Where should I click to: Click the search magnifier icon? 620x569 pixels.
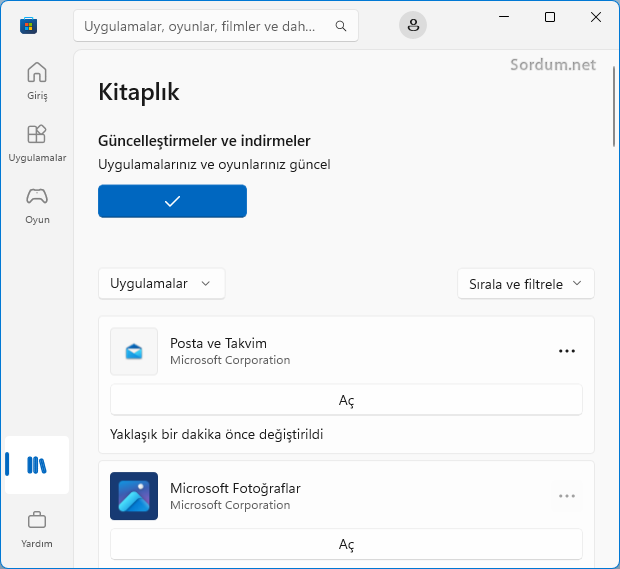(341, 26)
